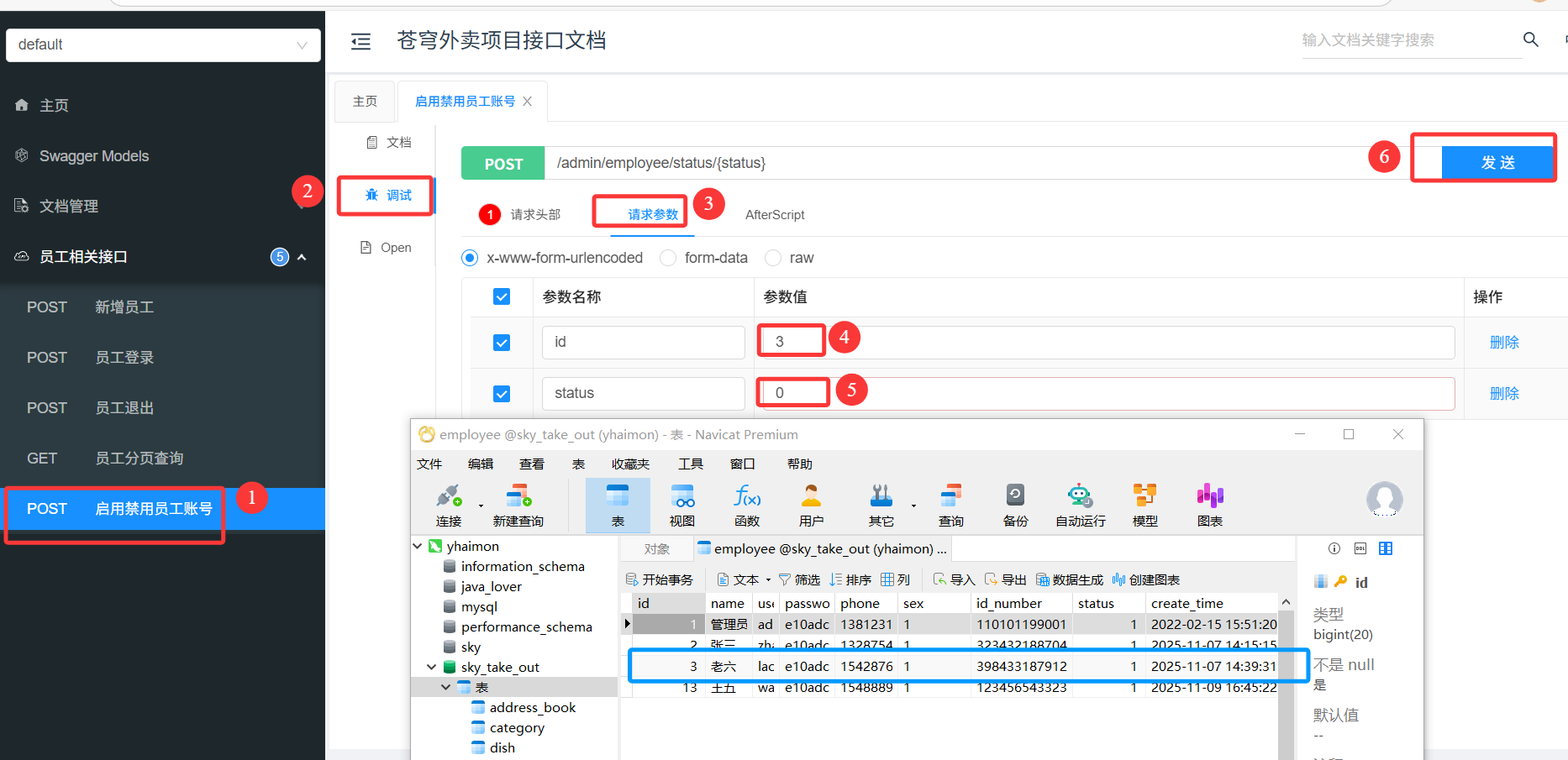The height and width of the screenshot is (760, 1568).
Task: Click the info panel icon in Navicat
Action: (1334, 548)
